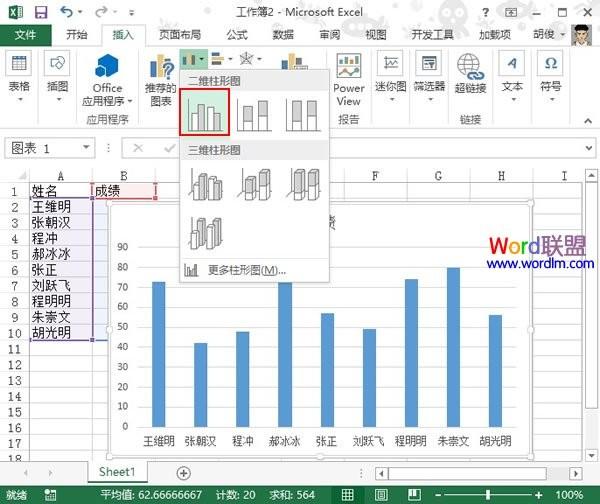Viewport: 600px width, 504px height.
Task: Select the 2D clustered column chart
Action: (x=205, y=113)
